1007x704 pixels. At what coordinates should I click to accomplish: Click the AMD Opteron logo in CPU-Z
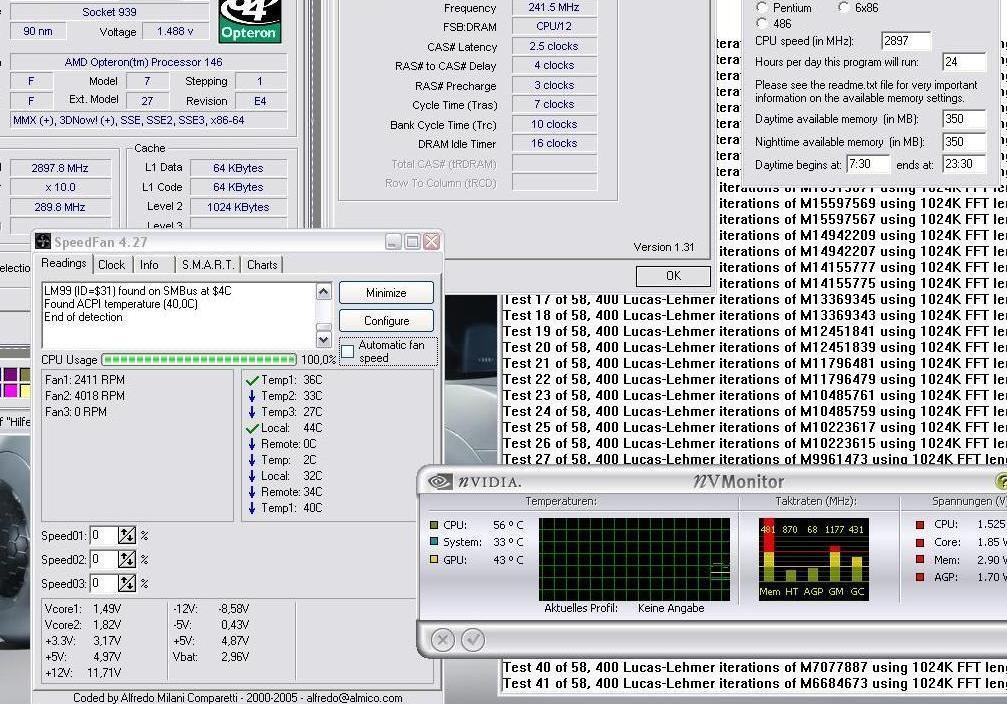click(250, 21)
